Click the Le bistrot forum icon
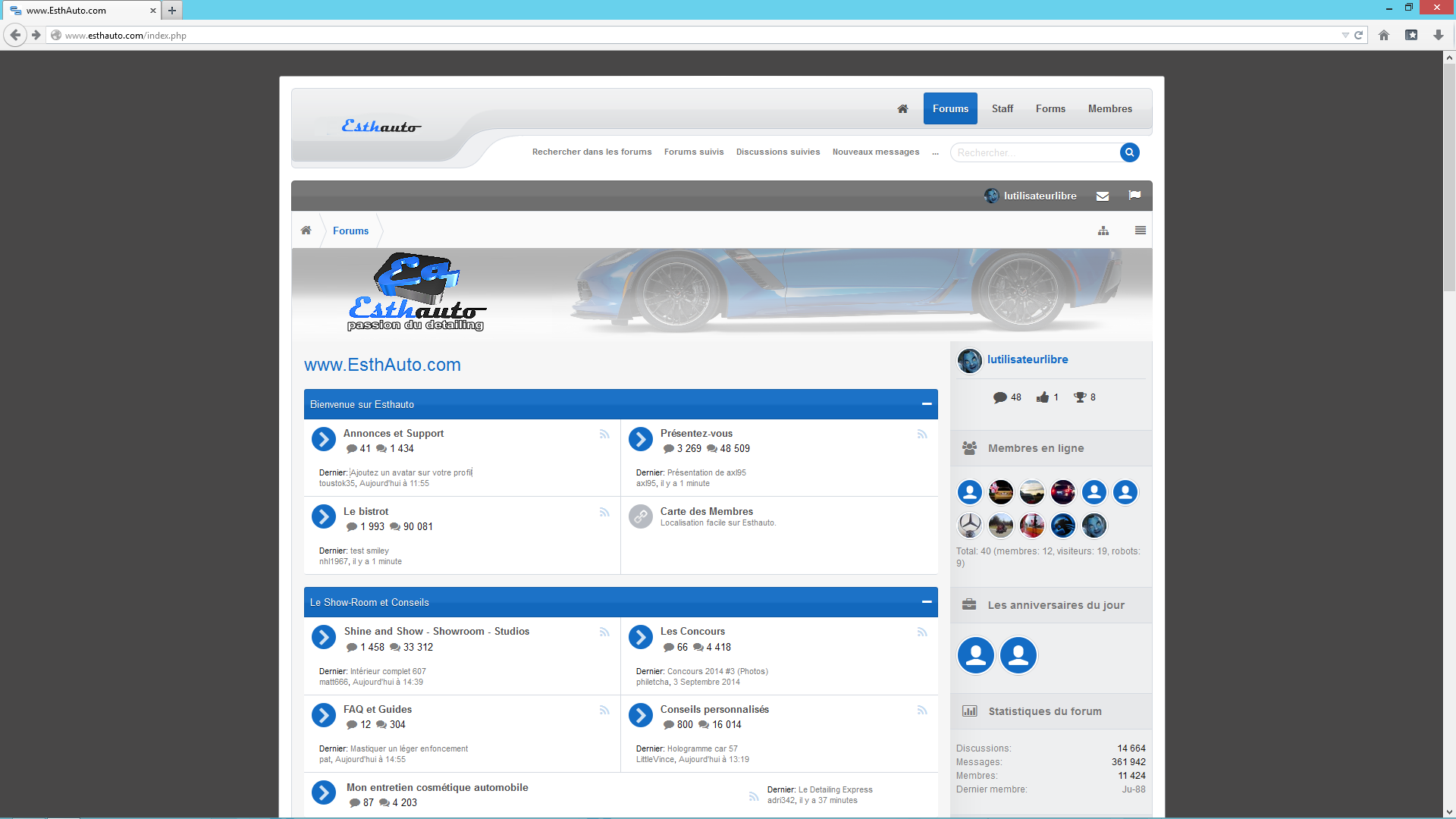This screenshot has height=819, width=1456. click(324, 517)
